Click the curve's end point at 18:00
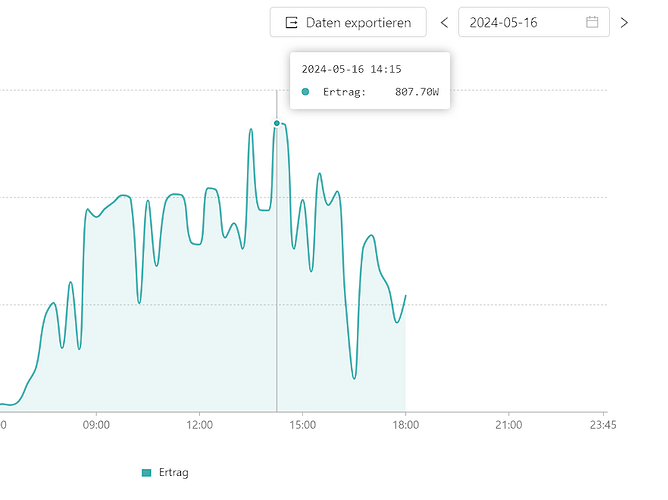The height and width of the screenshot is (500, 668). [x=405, y=296]
